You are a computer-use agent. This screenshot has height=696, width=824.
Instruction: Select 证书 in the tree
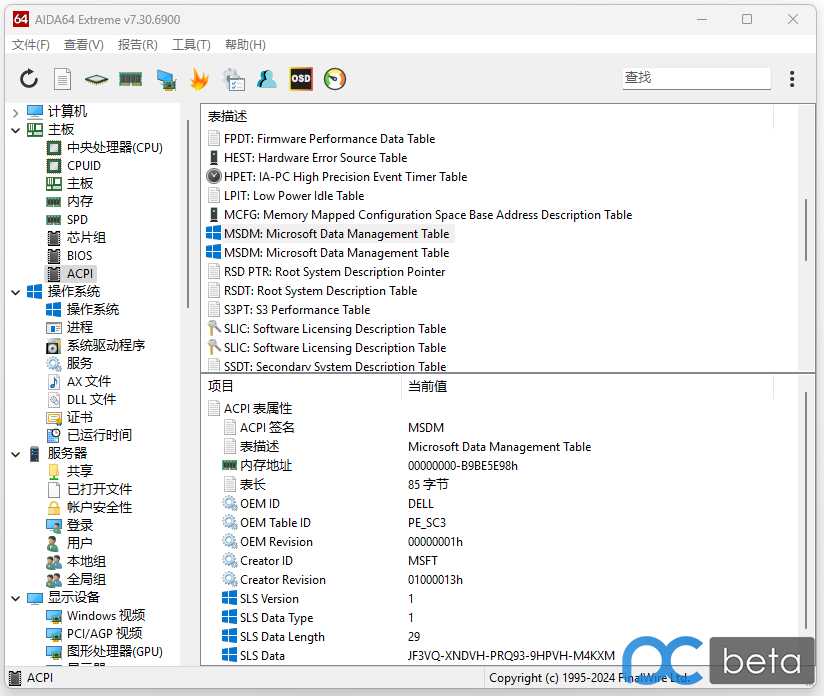70,417
